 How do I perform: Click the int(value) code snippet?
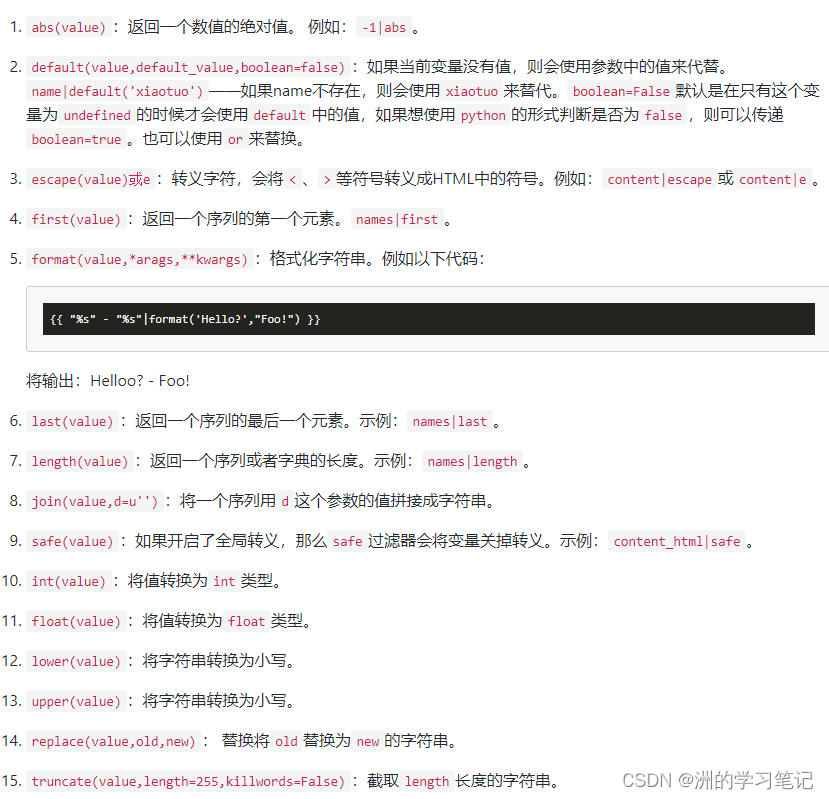(x=69, y=581)
